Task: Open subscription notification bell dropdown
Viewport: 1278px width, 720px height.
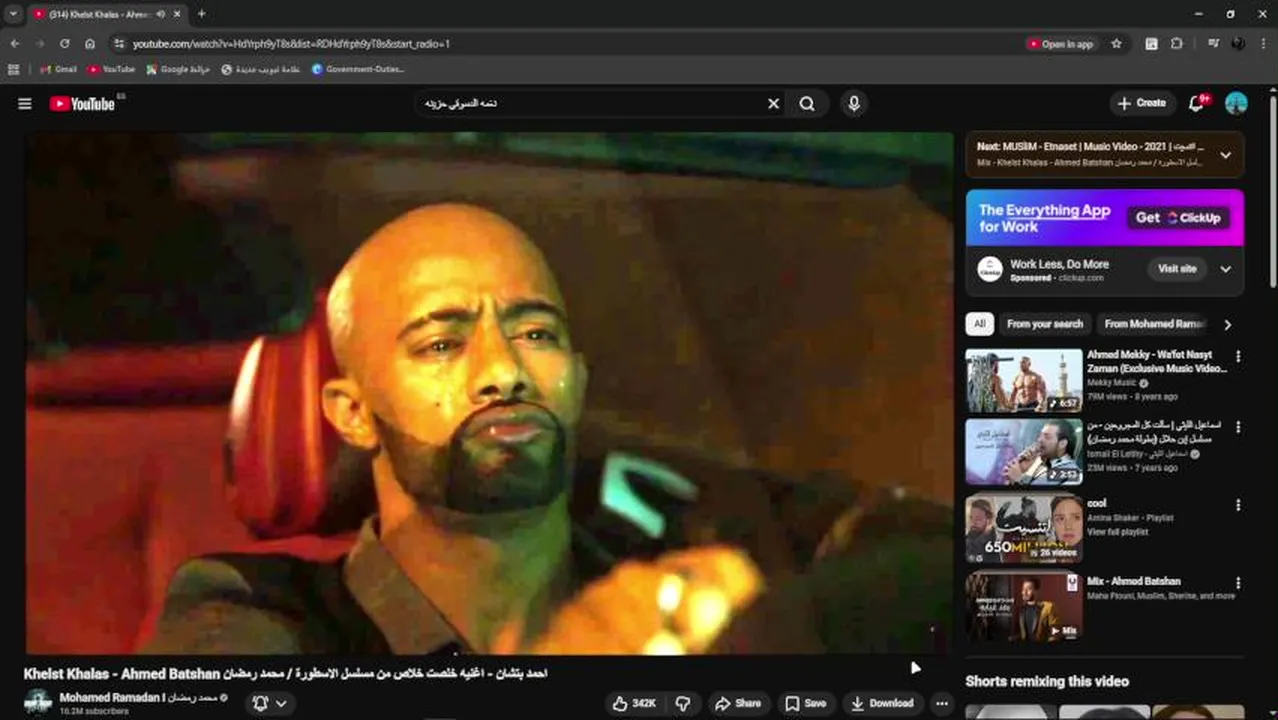Action: 271,703
